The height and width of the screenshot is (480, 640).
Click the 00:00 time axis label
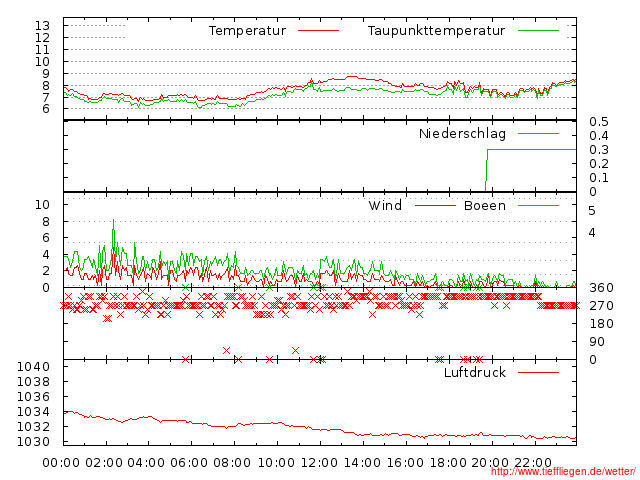coord(61,463)
